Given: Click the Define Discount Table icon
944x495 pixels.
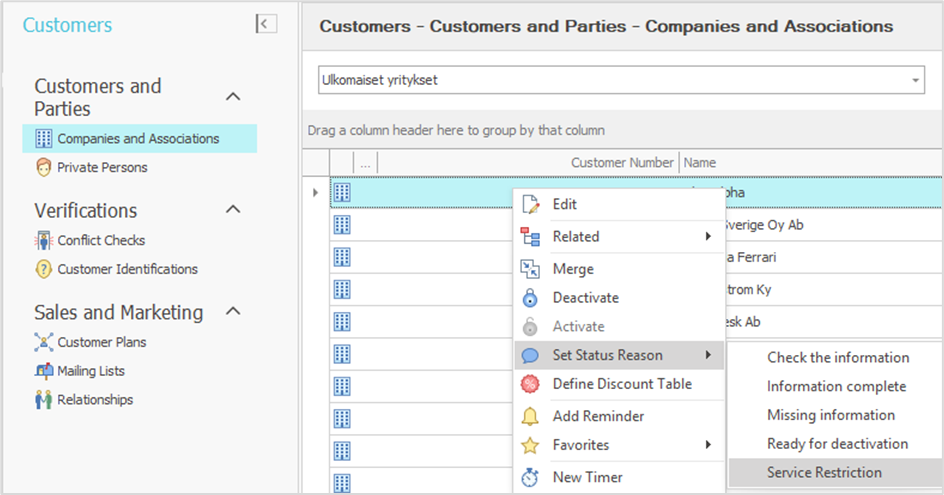Looking at the screenshot, I should [530, 384].
